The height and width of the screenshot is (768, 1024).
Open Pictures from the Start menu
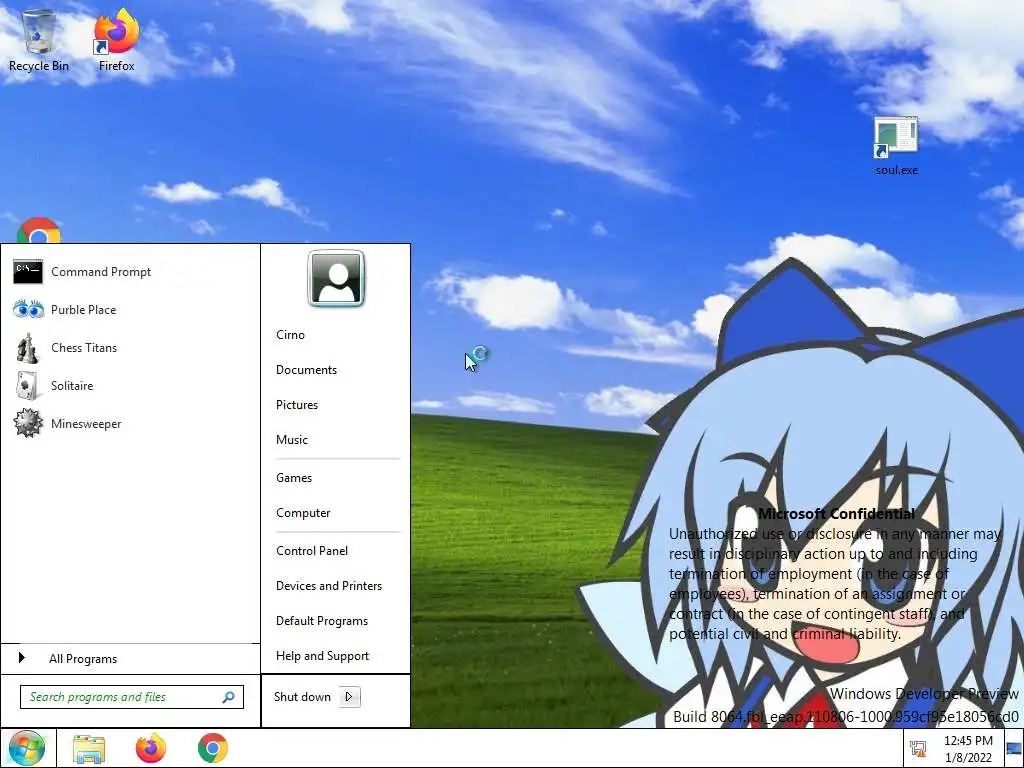(296, 405)
